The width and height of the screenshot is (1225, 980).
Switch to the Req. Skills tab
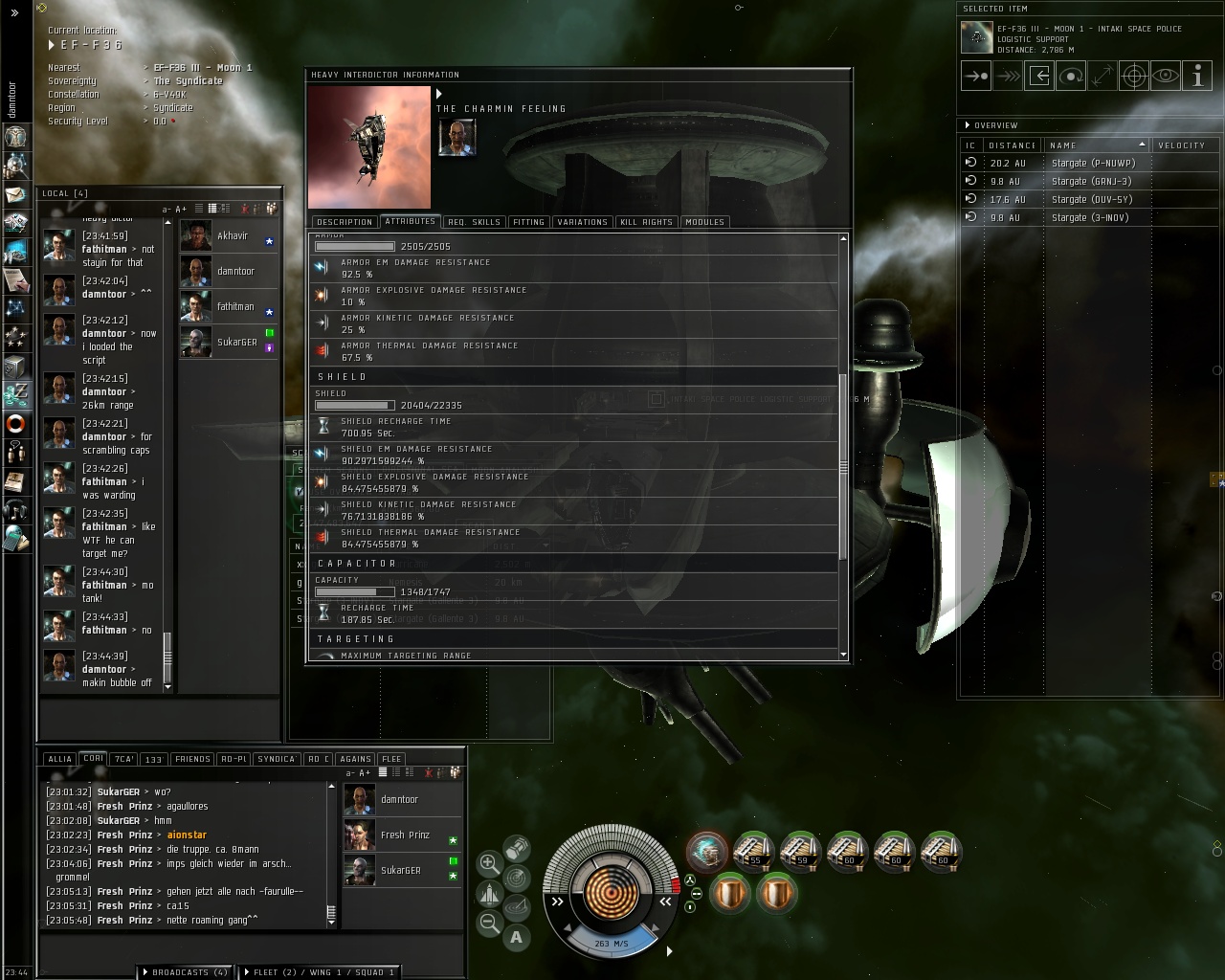click(474, 222)
